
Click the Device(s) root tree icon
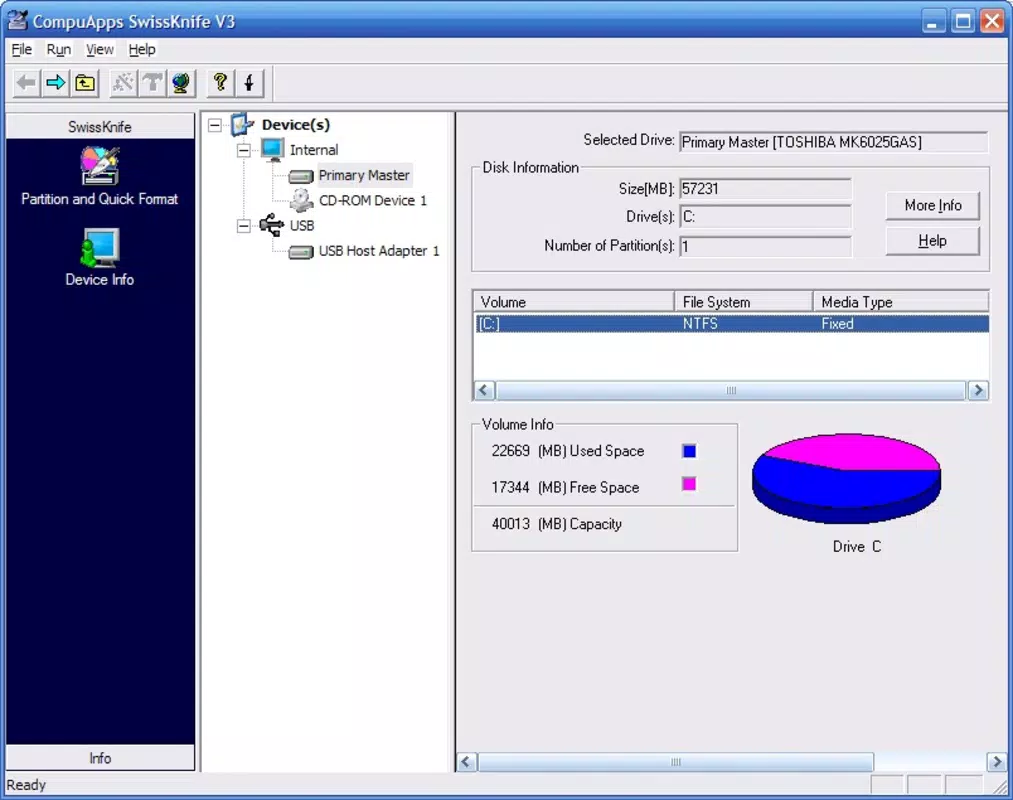tap(242, 125)
